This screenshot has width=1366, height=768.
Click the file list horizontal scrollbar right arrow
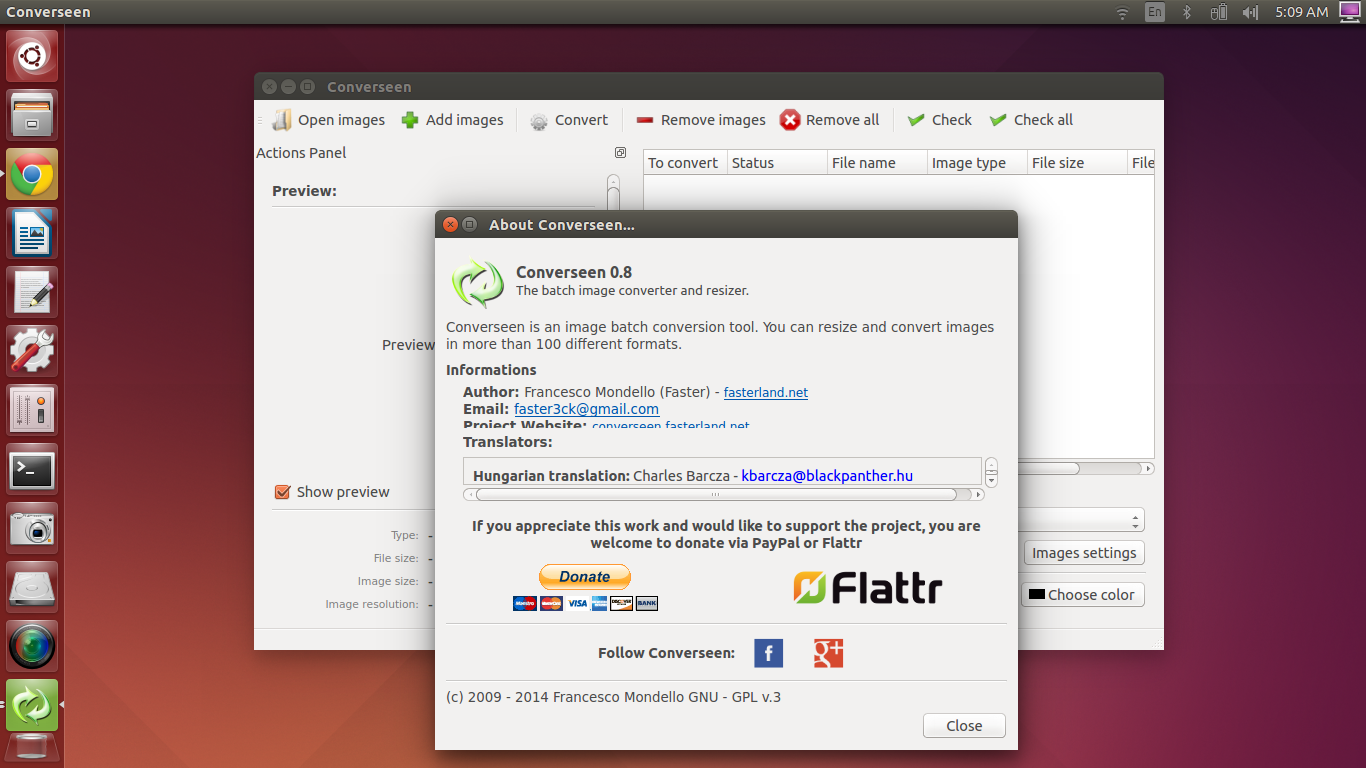click(x=1148, y=468)
